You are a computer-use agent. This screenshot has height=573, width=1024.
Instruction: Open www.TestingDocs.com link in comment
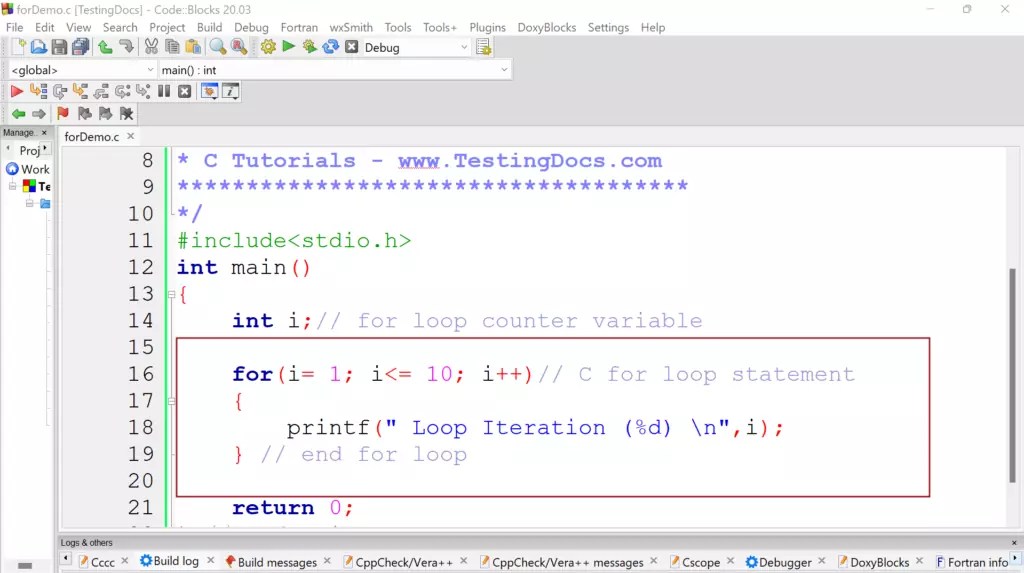(x=530, y=161)
